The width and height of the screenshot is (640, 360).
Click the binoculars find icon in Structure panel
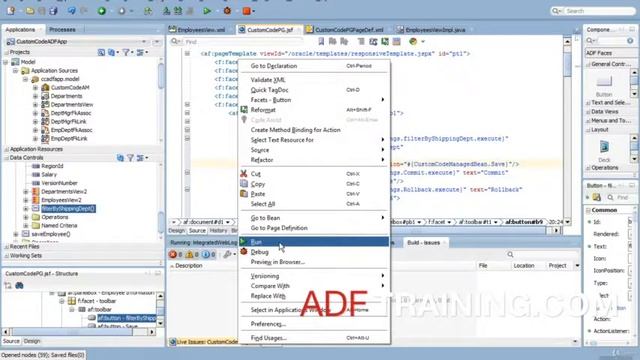[19, 286]
